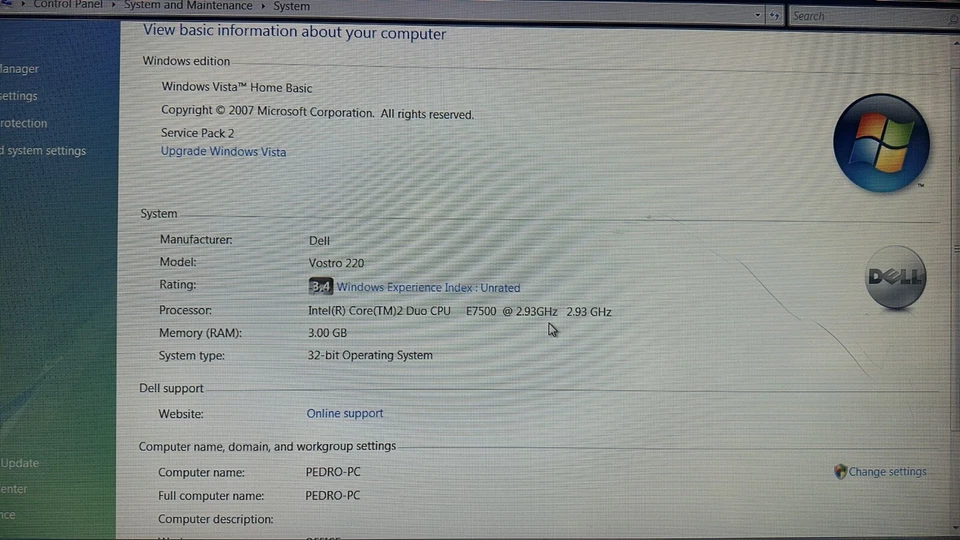The width and height of the screenshot is (960, 540).
Task: Click the Dell logo badge
Action: pos(895,277)
